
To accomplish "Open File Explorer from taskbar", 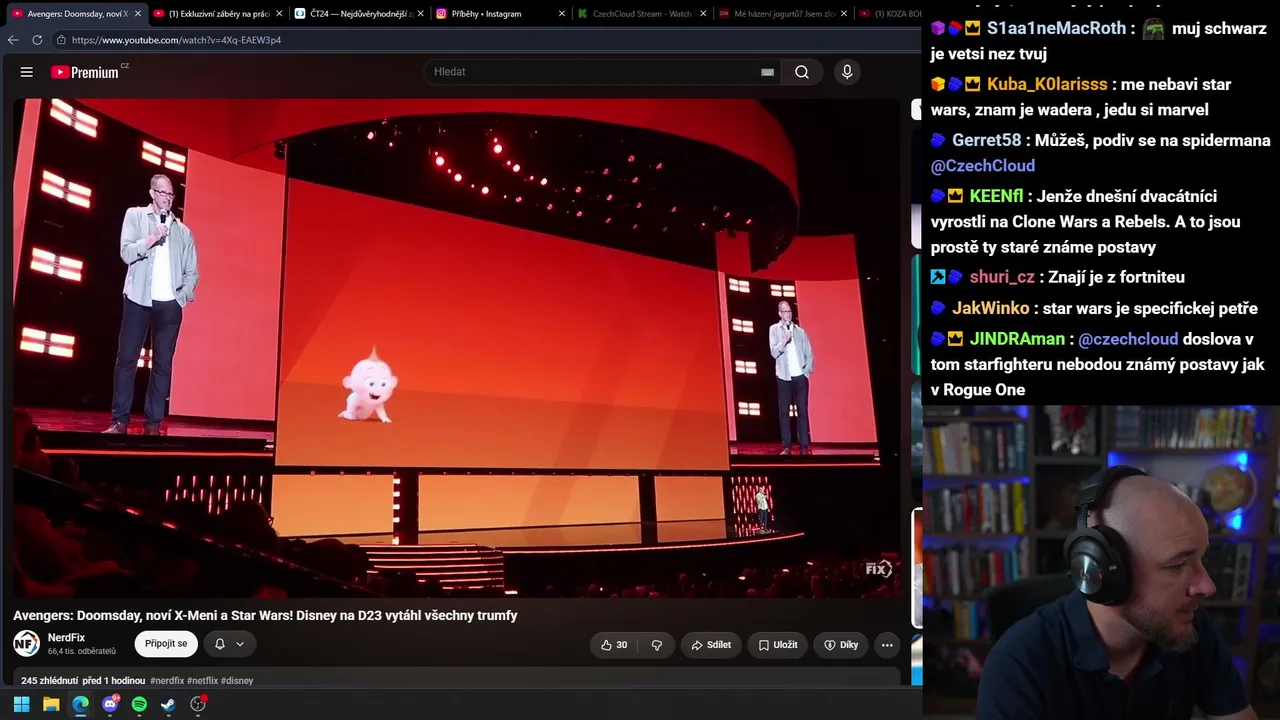I will pyautogui.click(x=51, y=704).
